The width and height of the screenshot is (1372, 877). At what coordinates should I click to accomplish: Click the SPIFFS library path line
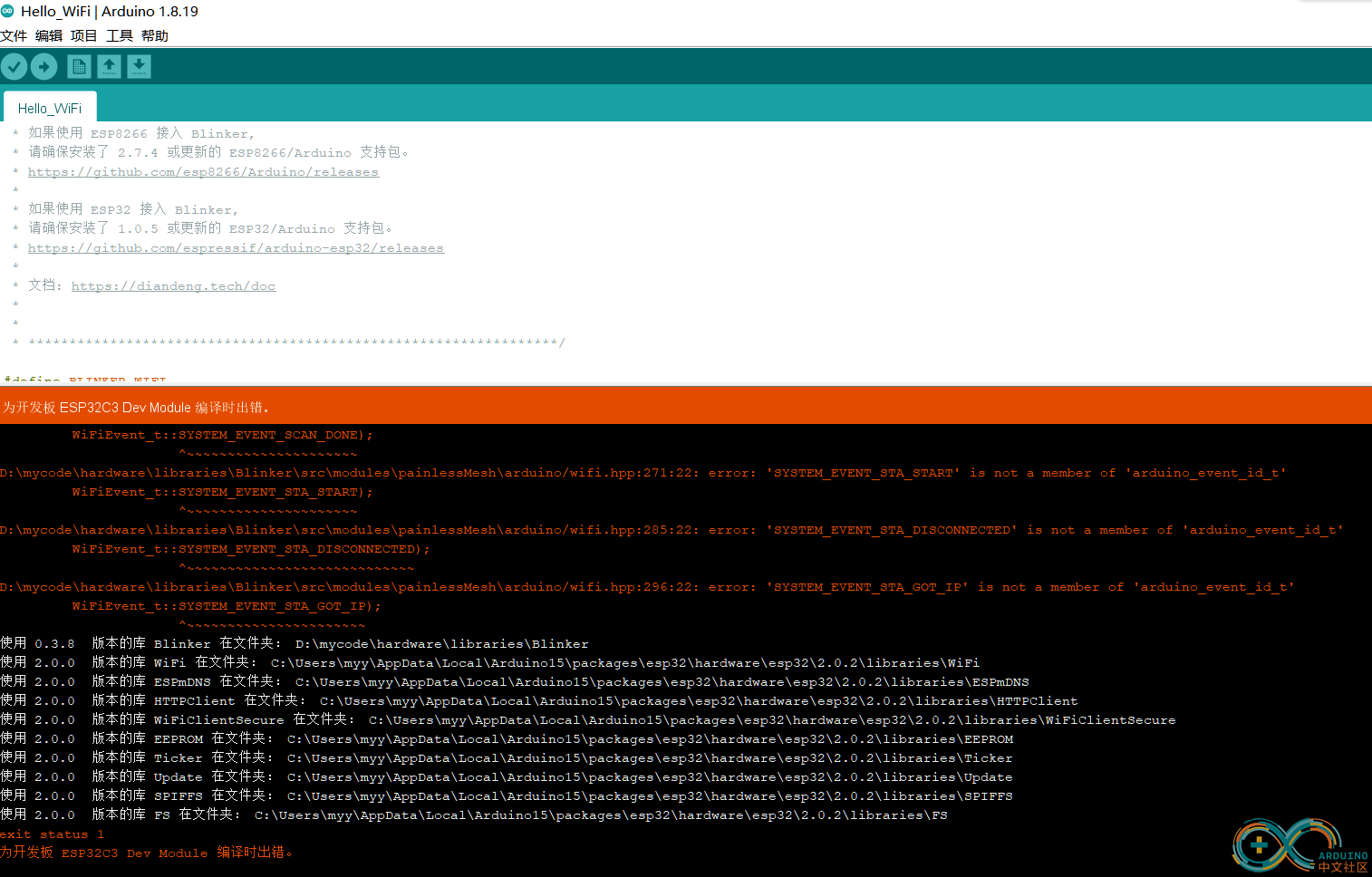507,796
